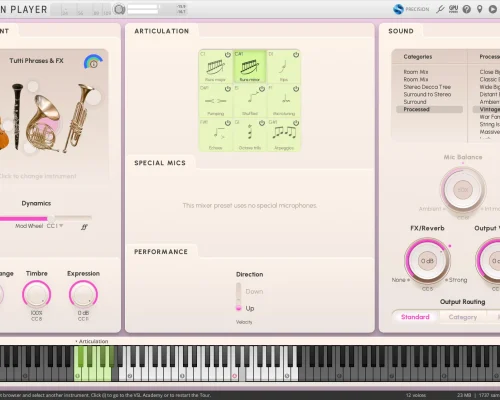Set Direction to Up
Viewport: 500px width, 400px height.
[x=250, y=308]
